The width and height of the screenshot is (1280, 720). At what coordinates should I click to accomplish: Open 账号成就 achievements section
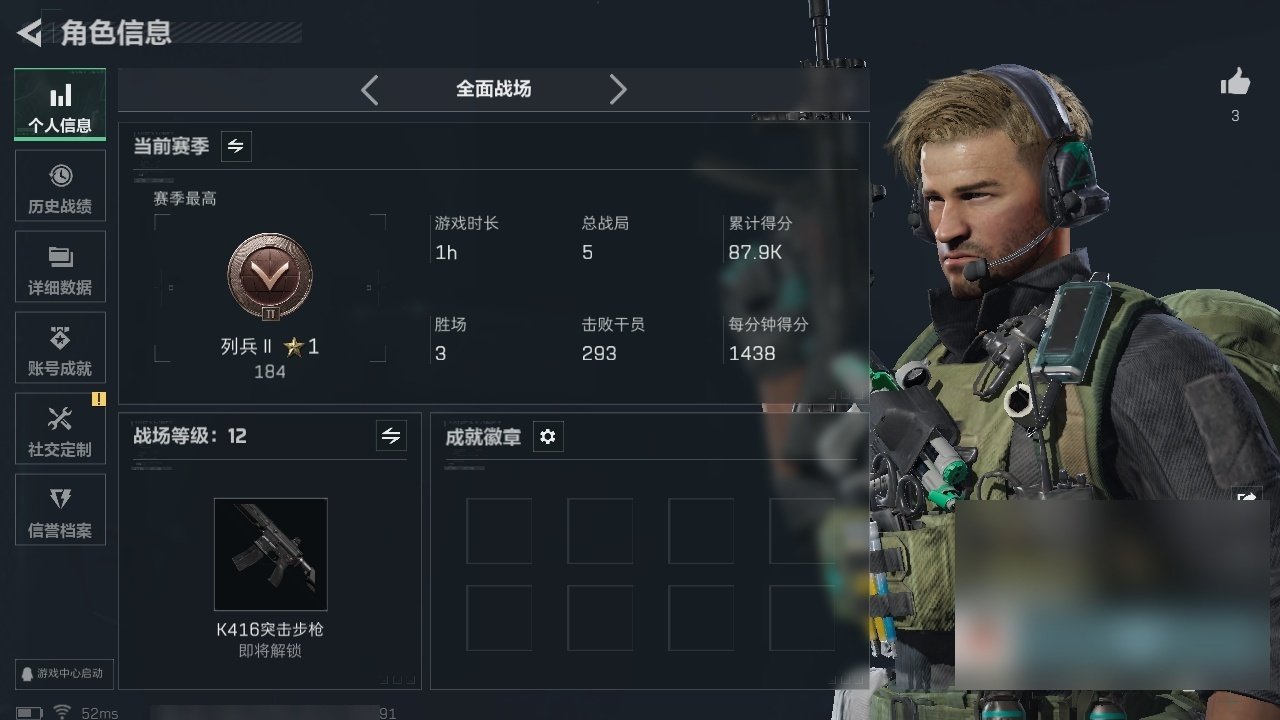[x=60, y=348]
